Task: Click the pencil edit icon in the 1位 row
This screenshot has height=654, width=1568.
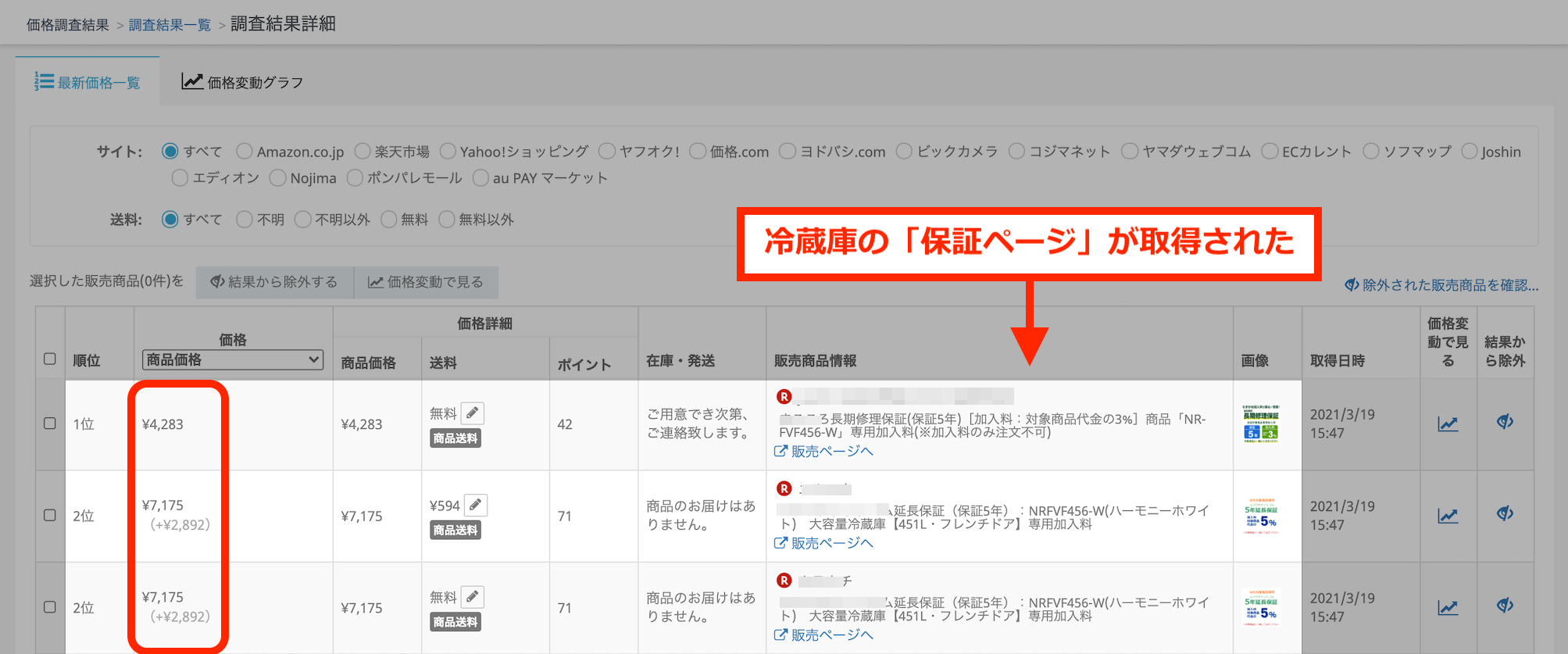Action: click(472, 413)
